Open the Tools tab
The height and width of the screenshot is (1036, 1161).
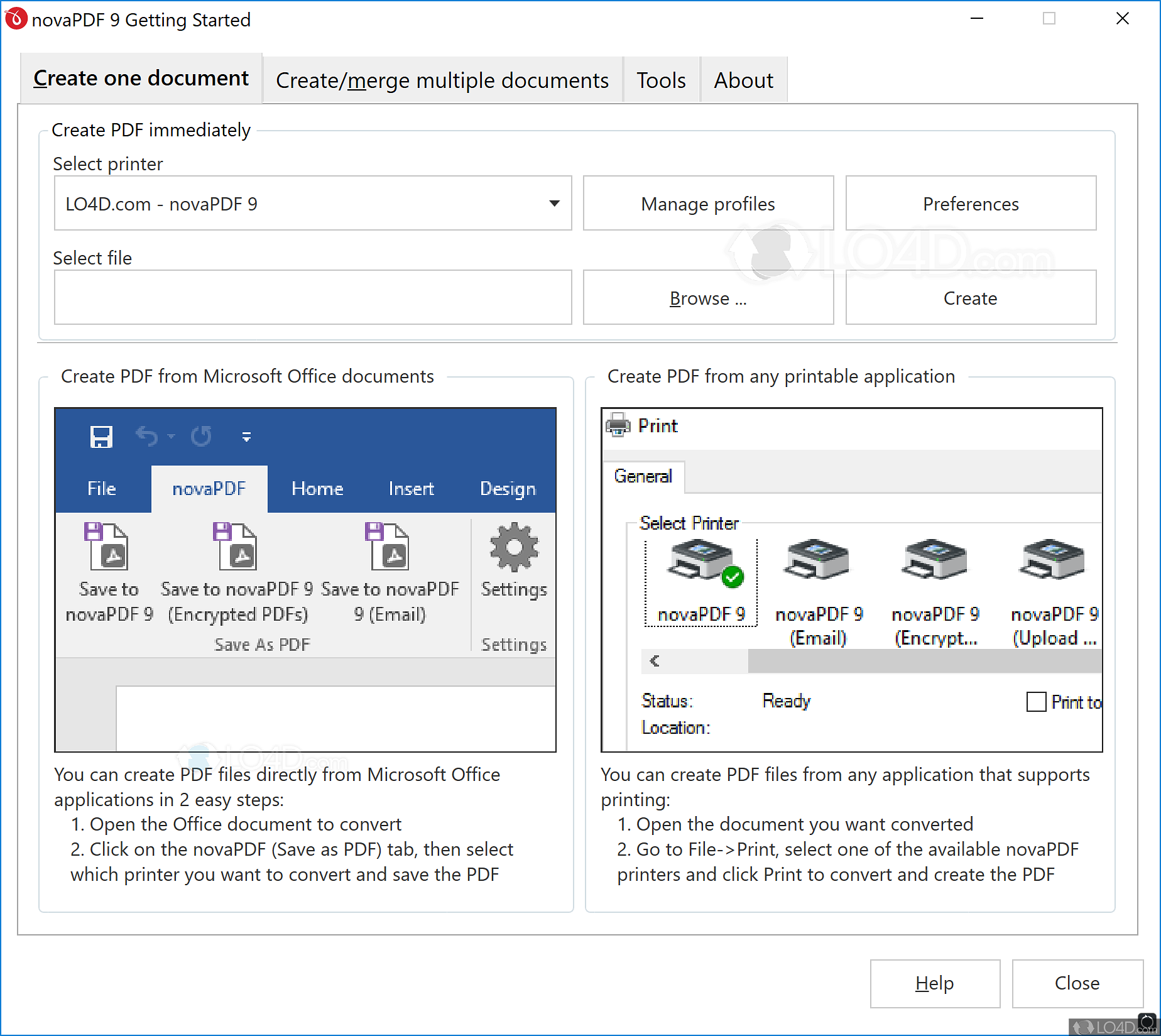[x=660, y=80]
